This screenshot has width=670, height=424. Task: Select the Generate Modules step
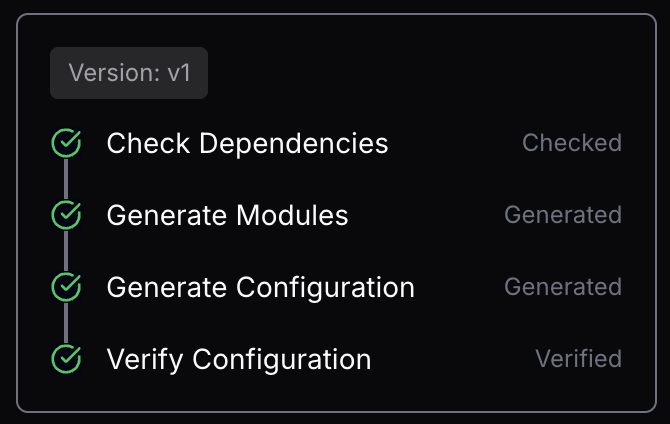[x=227, y=215]
